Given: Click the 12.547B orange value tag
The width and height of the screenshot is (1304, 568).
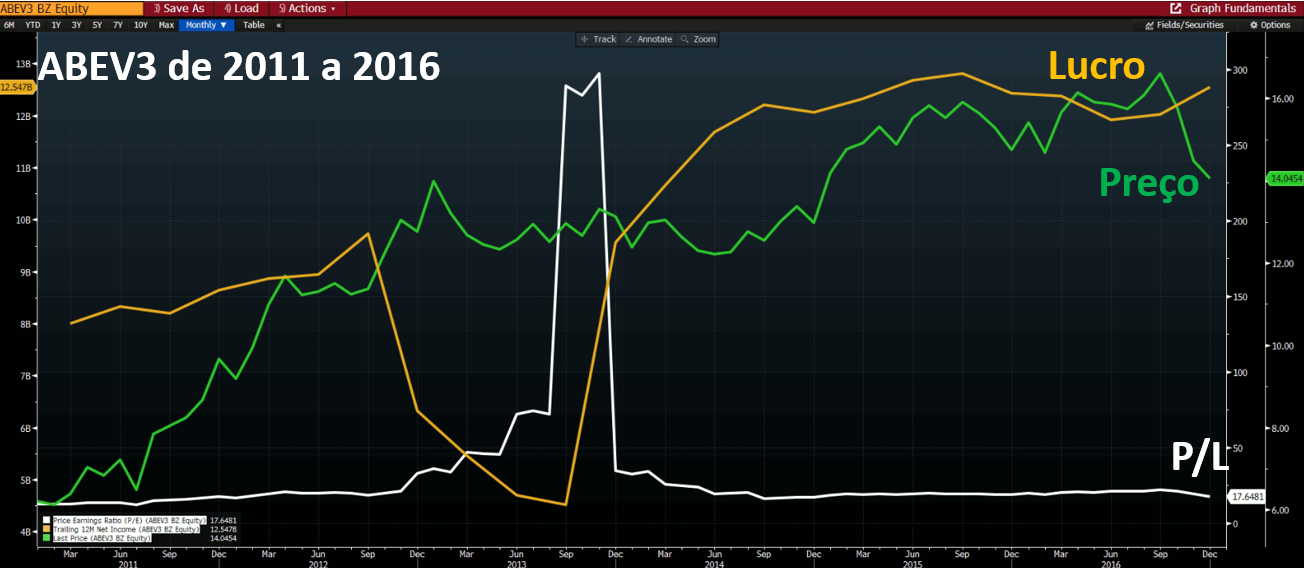Looking at the screenshot, I should click(17, 87).
